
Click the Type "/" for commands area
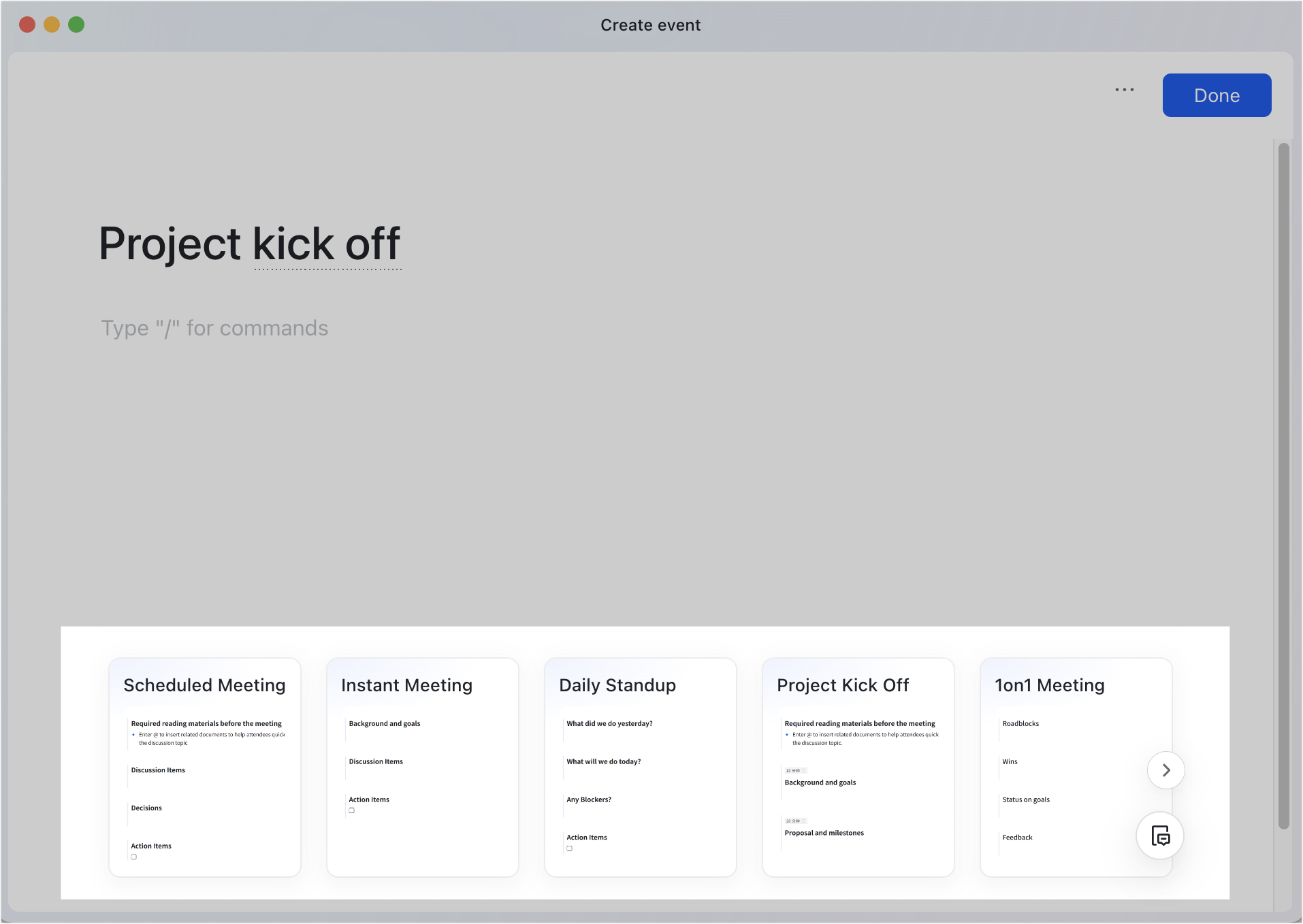214,327
